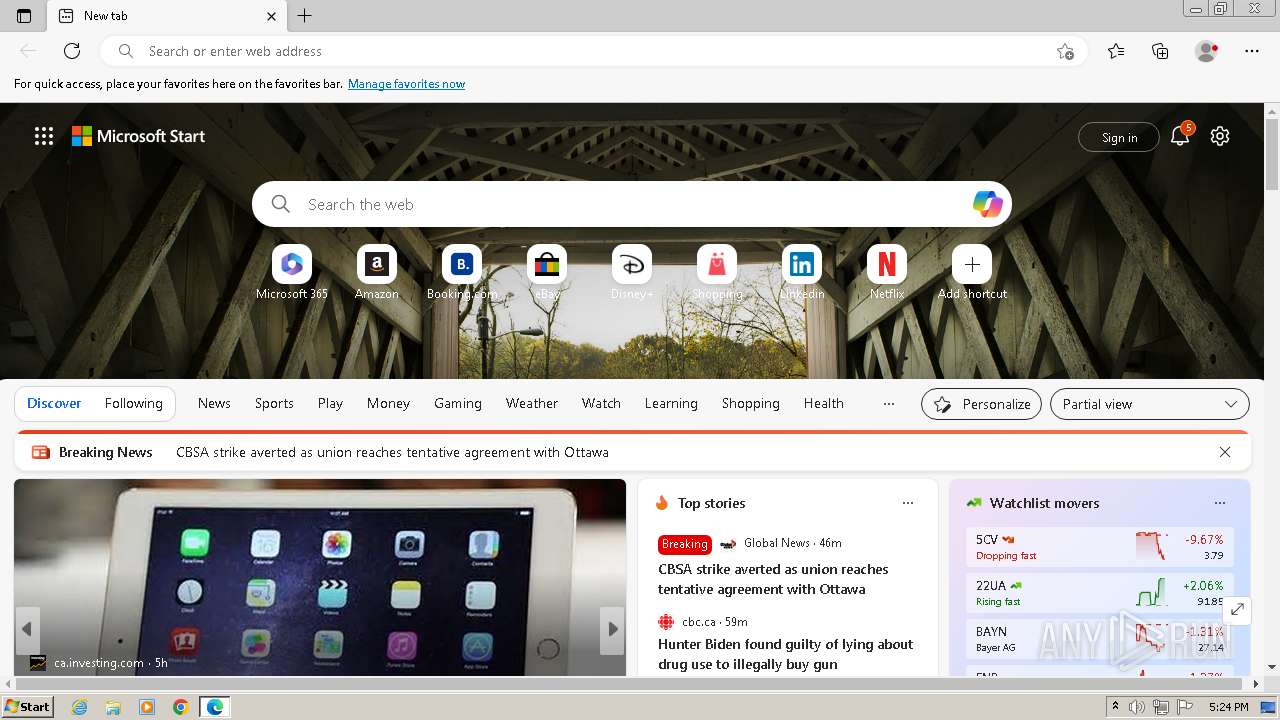The image size is (1280, 720).
Task: Refresh the current page
Action: 72,51
